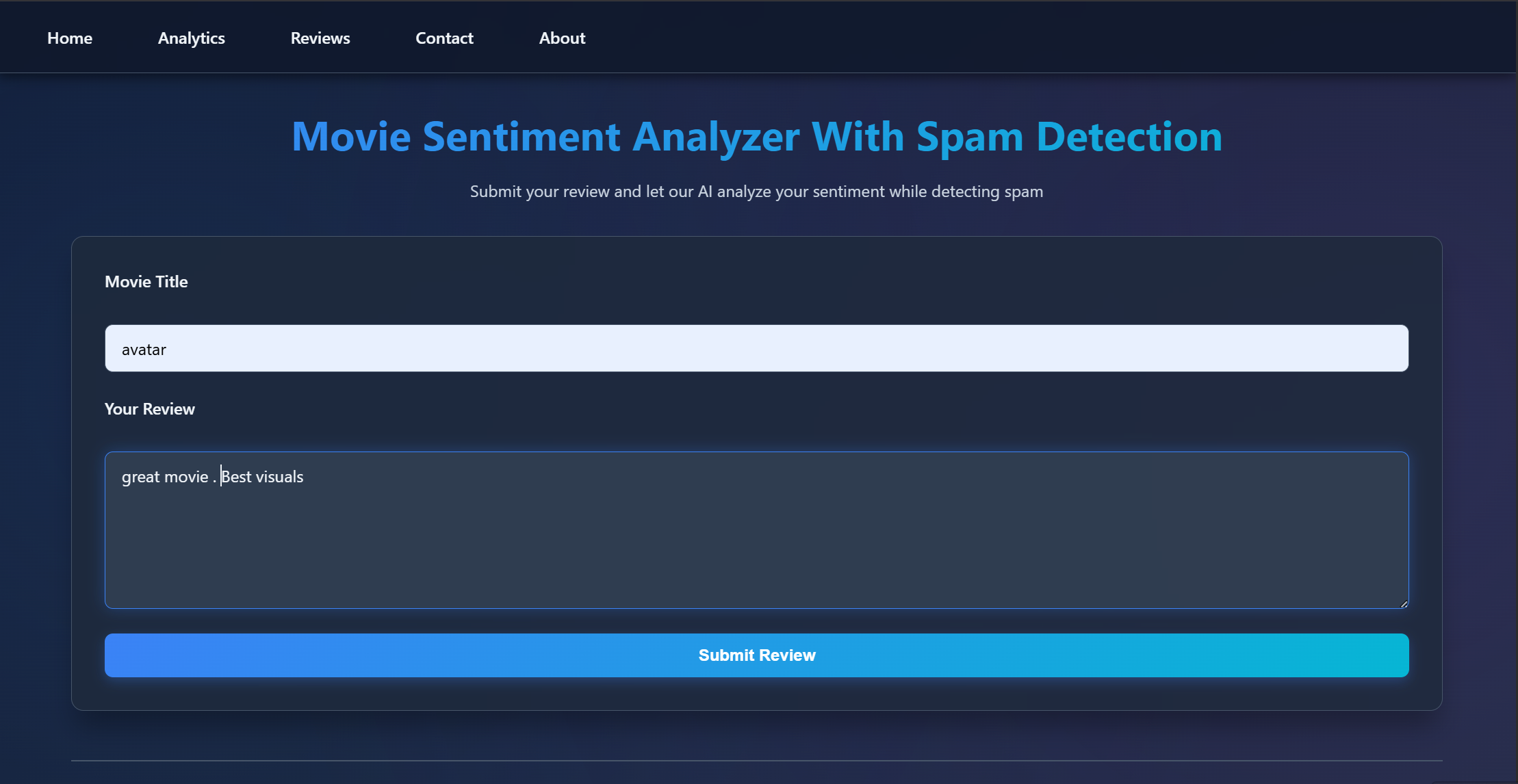Select the word 'avatar' in the title field
The height and width of the screenshot is (784, 1518).
(x=143, y=348)
